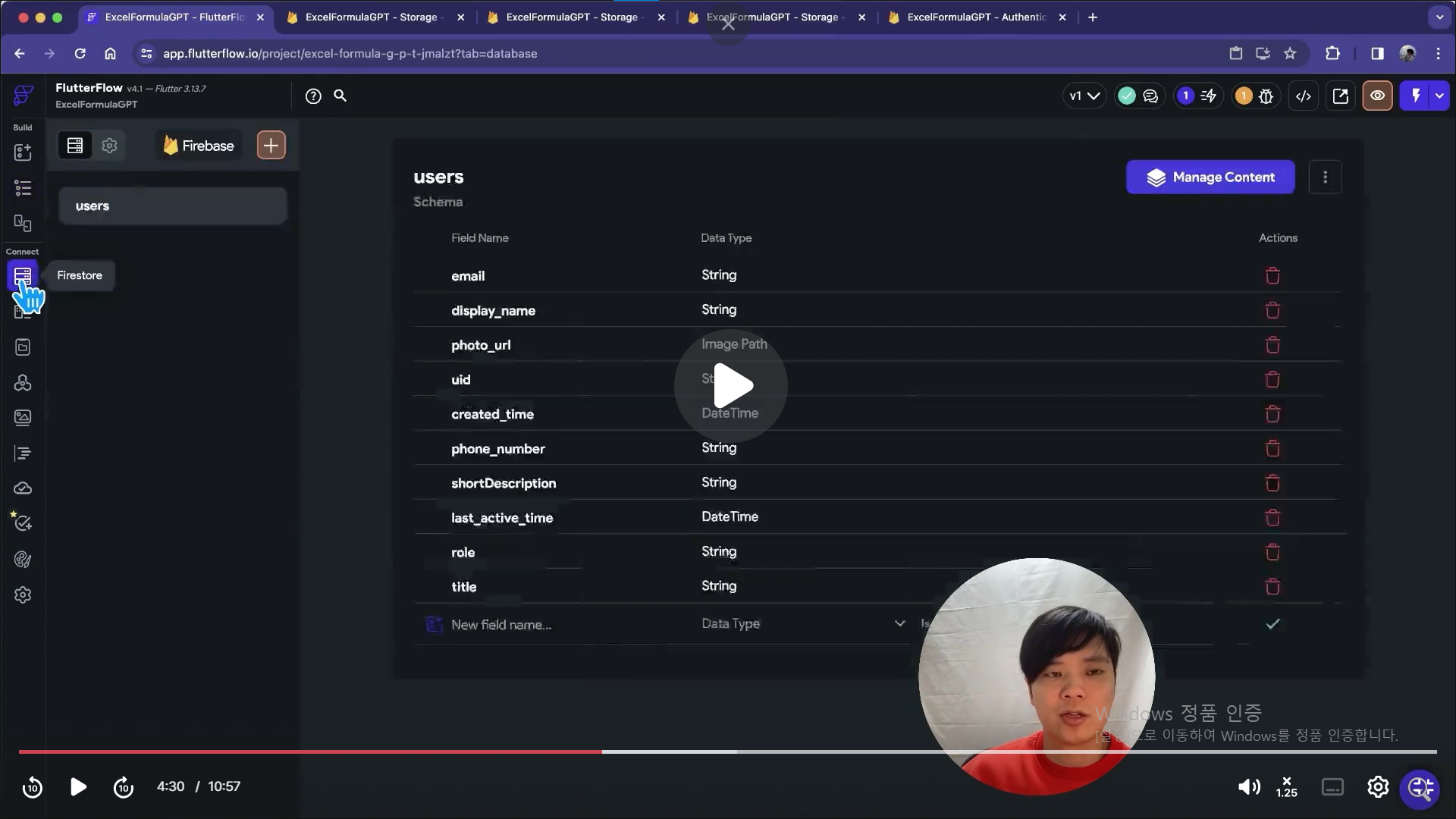This screenshot has height=819, width=1456.
Task: Click the FlutterFlow logo icon
Action: click(24, 96)
